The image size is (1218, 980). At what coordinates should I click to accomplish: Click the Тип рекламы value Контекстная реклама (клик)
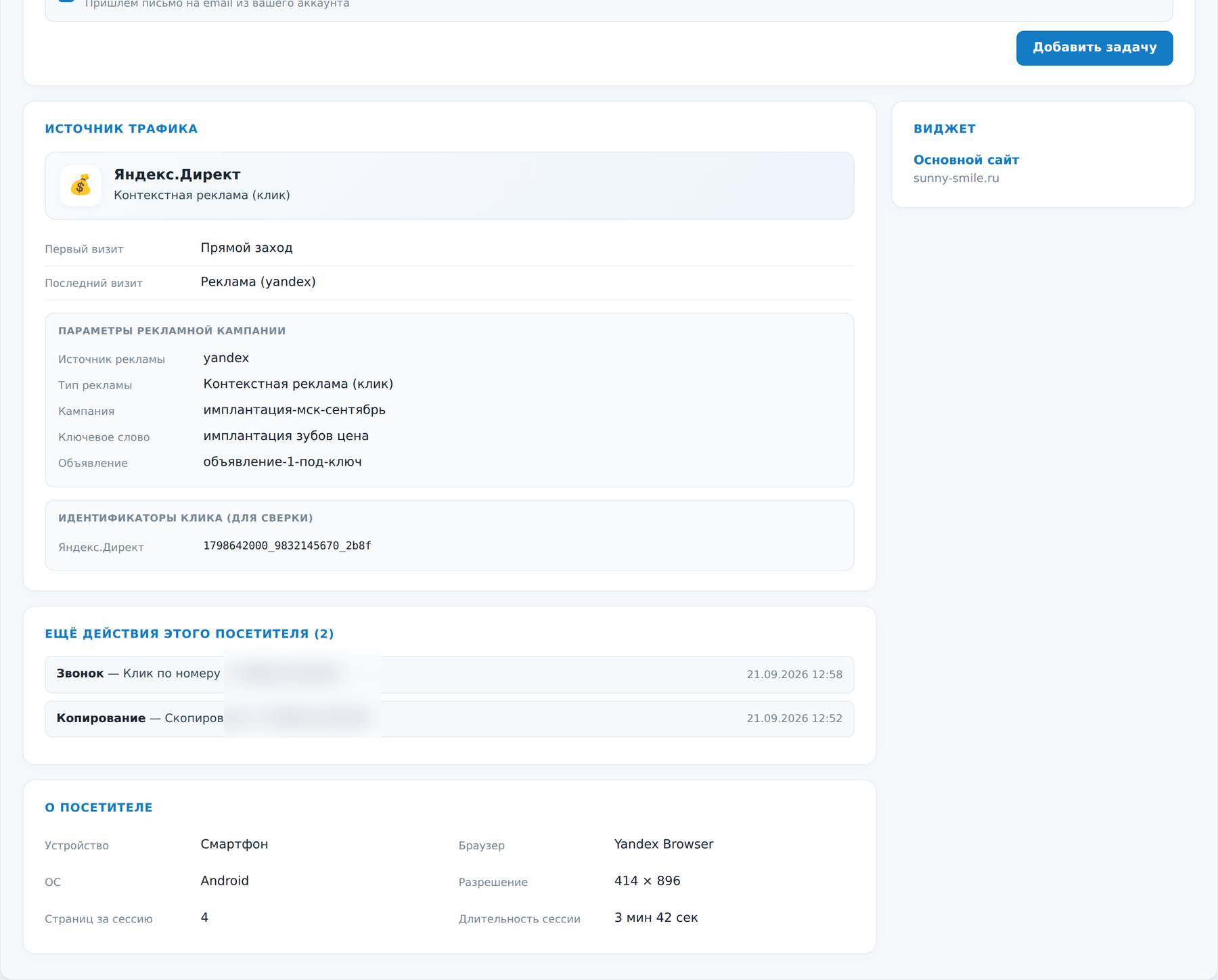[298, 384]
